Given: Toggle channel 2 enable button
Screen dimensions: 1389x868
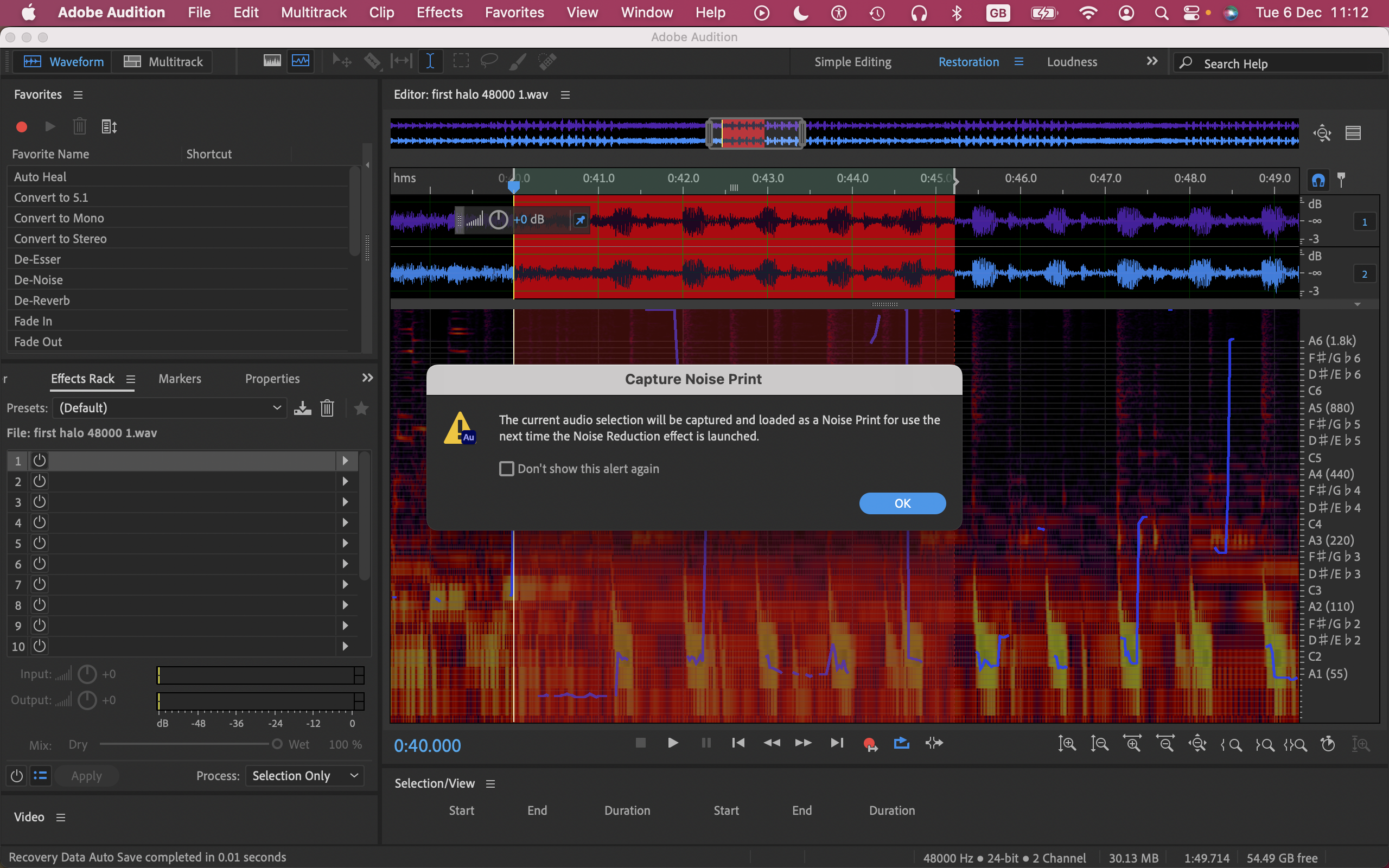Looking at the screenshot, I should (1365, 275).
